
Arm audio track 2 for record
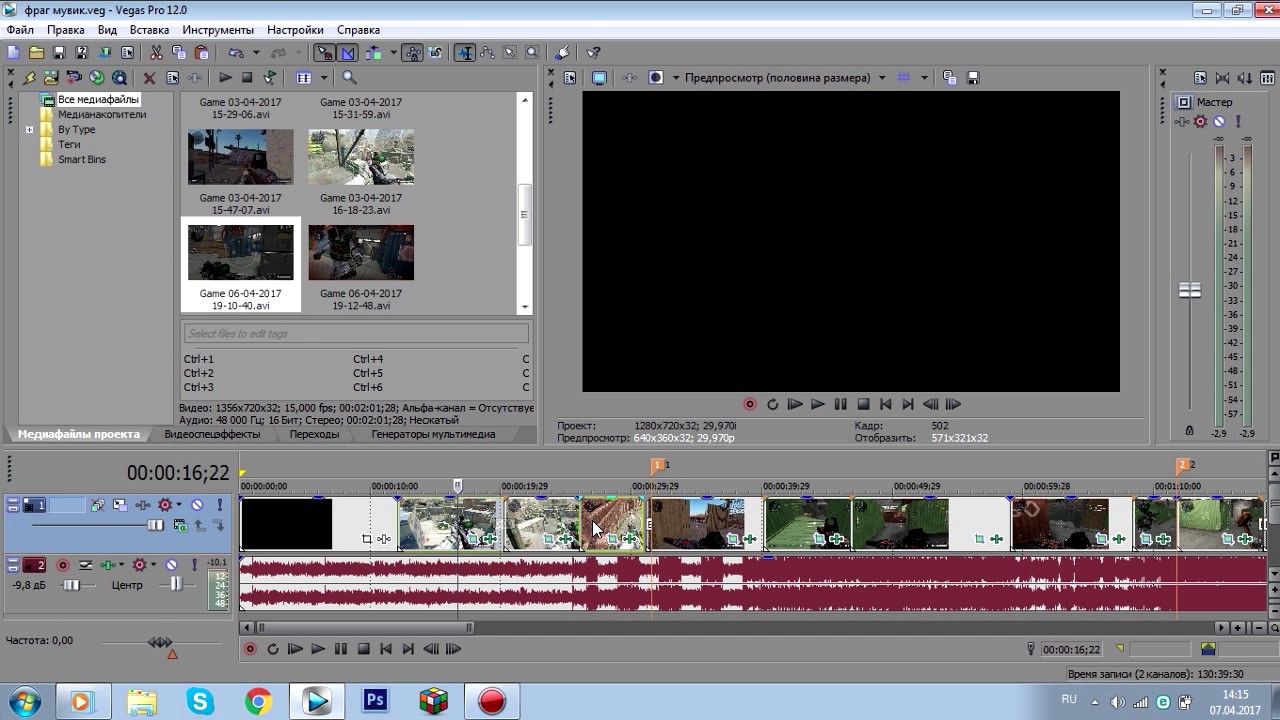(x=63, y=565)
